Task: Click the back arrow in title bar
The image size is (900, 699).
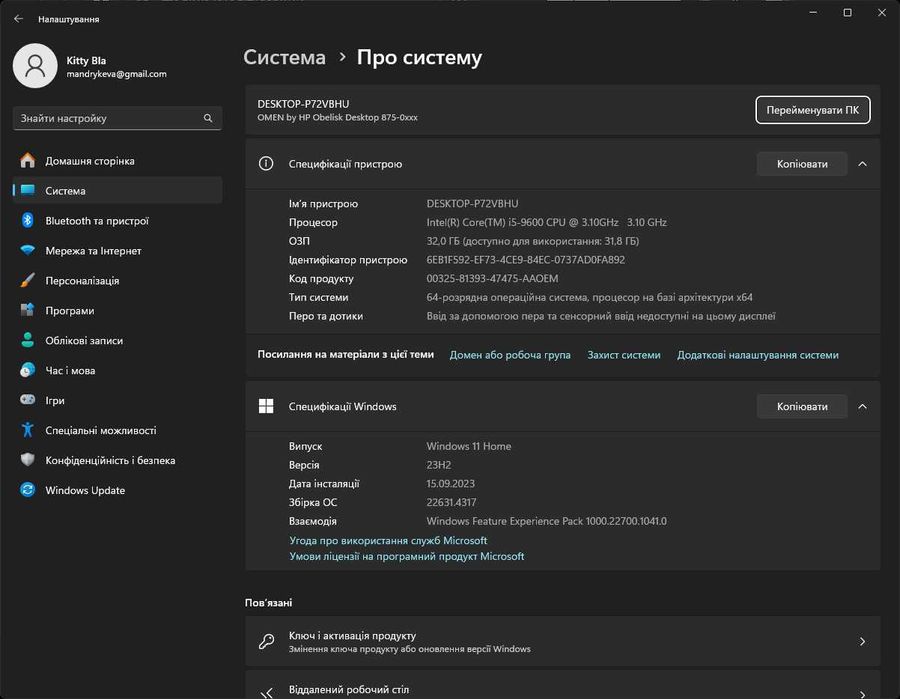Action: pos(18,19)
